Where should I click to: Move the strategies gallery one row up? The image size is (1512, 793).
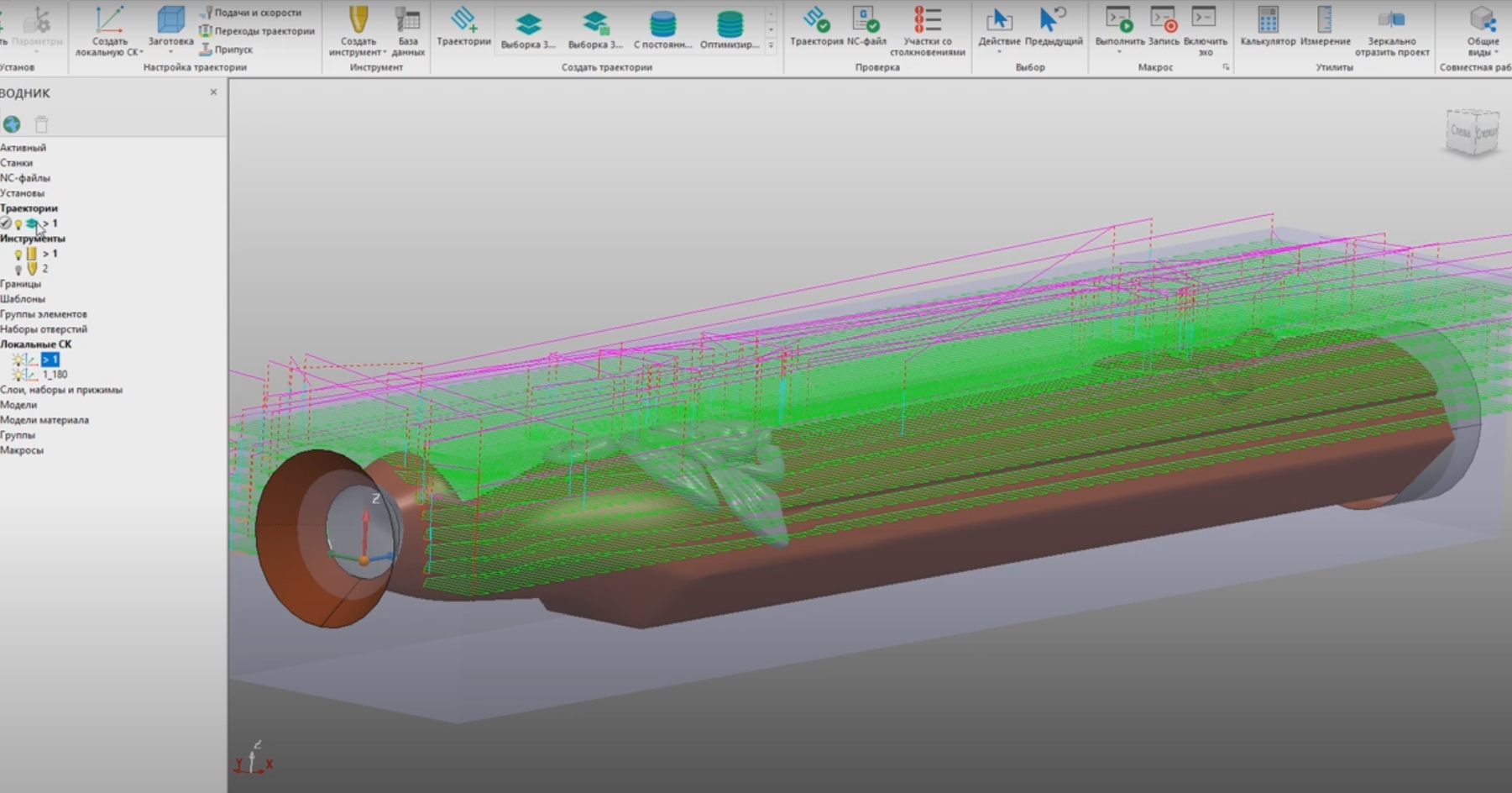[771, 14]
